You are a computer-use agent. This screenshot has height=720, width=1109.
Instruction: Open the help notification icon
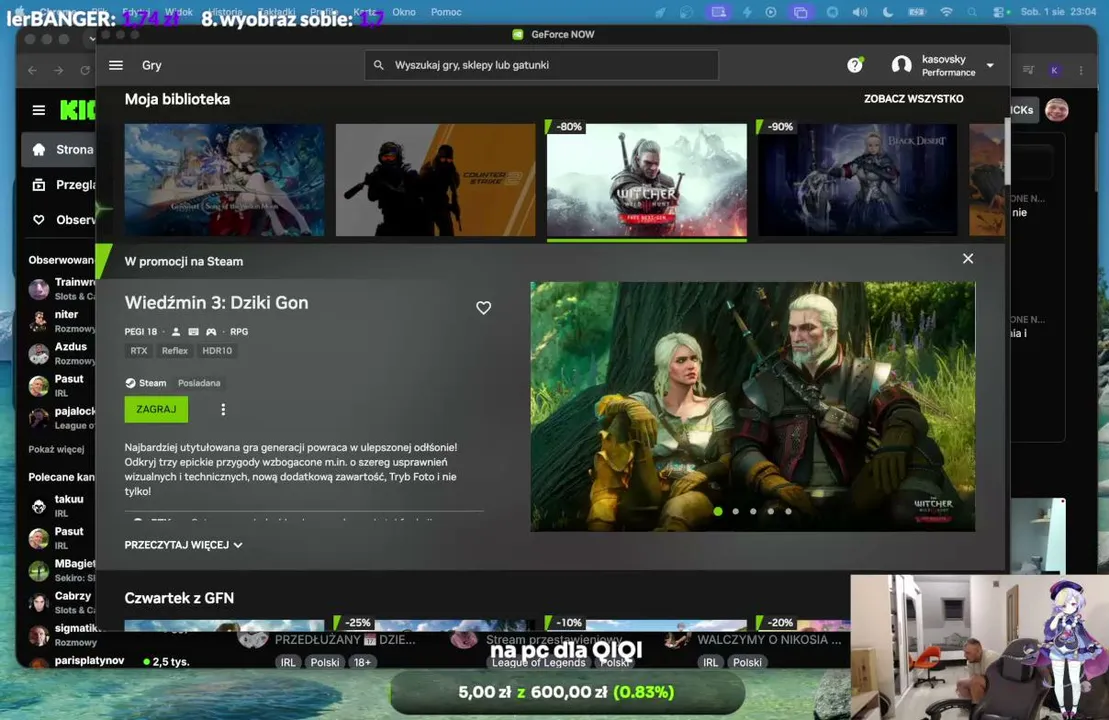coord(855,65)
